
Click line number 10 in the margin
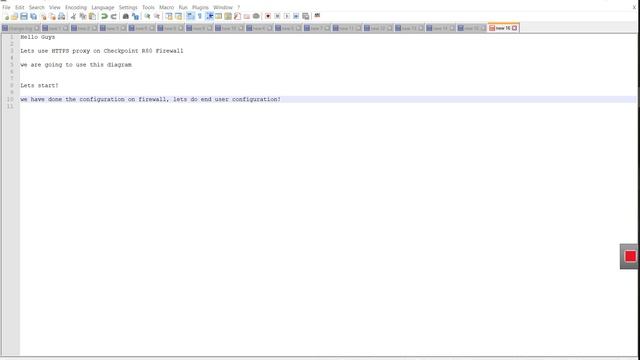point(10,100)
